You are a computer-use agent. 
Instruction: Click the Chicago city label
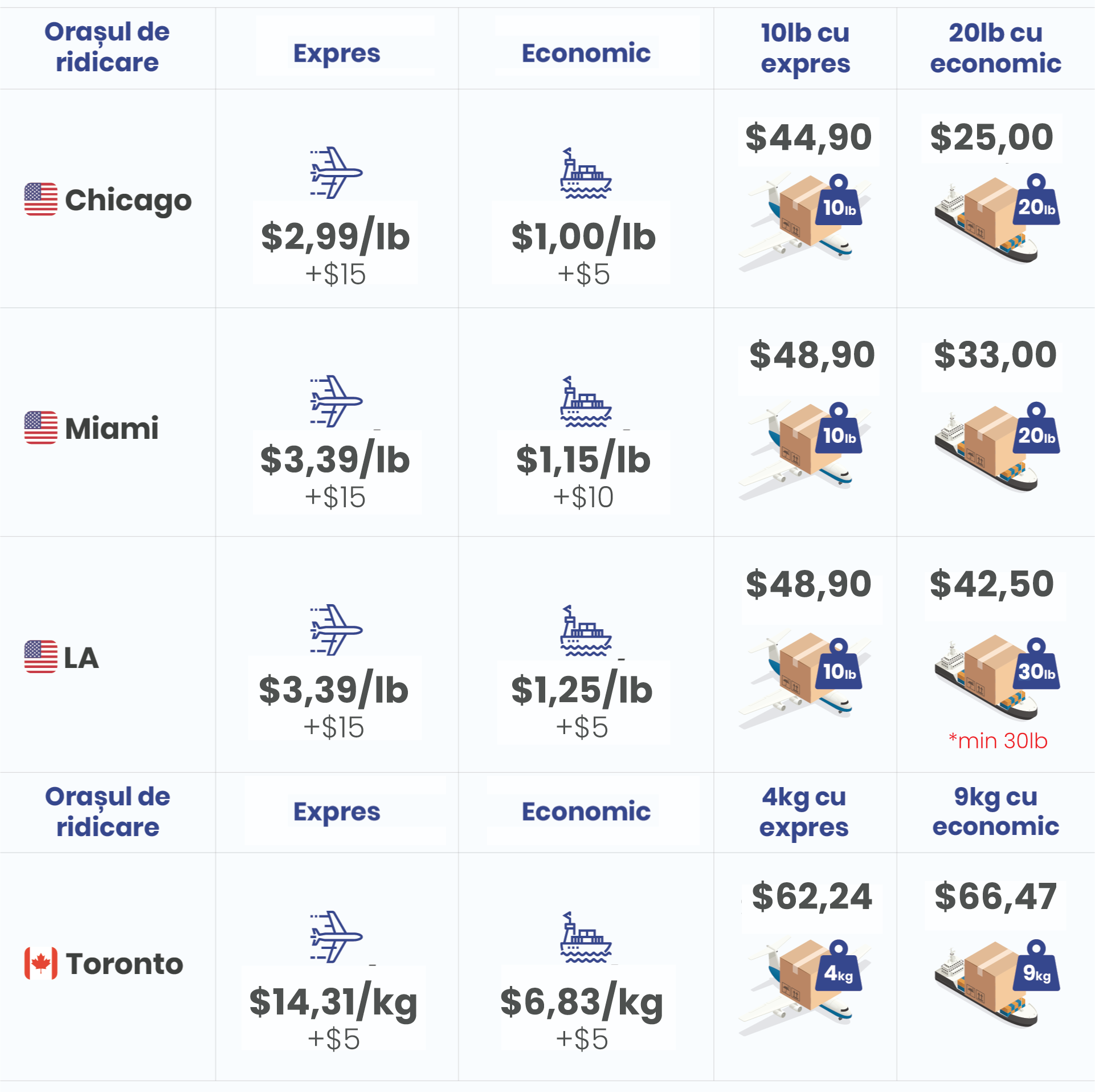click(128, 200)
